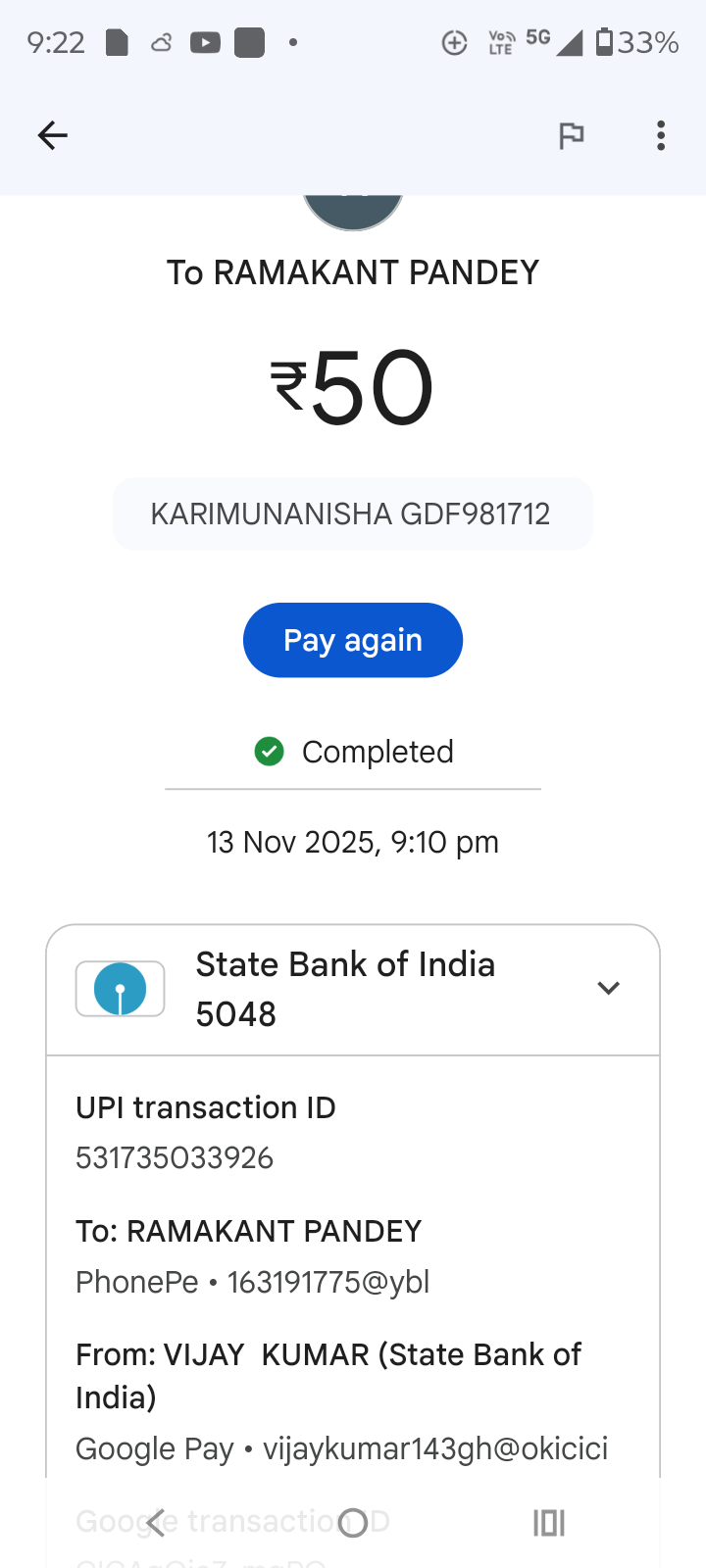Tap the KARIMUNANISHA GDF981712 note chip
The height and width of the screenshot is (1568, 706).
[x=352, y=514]
